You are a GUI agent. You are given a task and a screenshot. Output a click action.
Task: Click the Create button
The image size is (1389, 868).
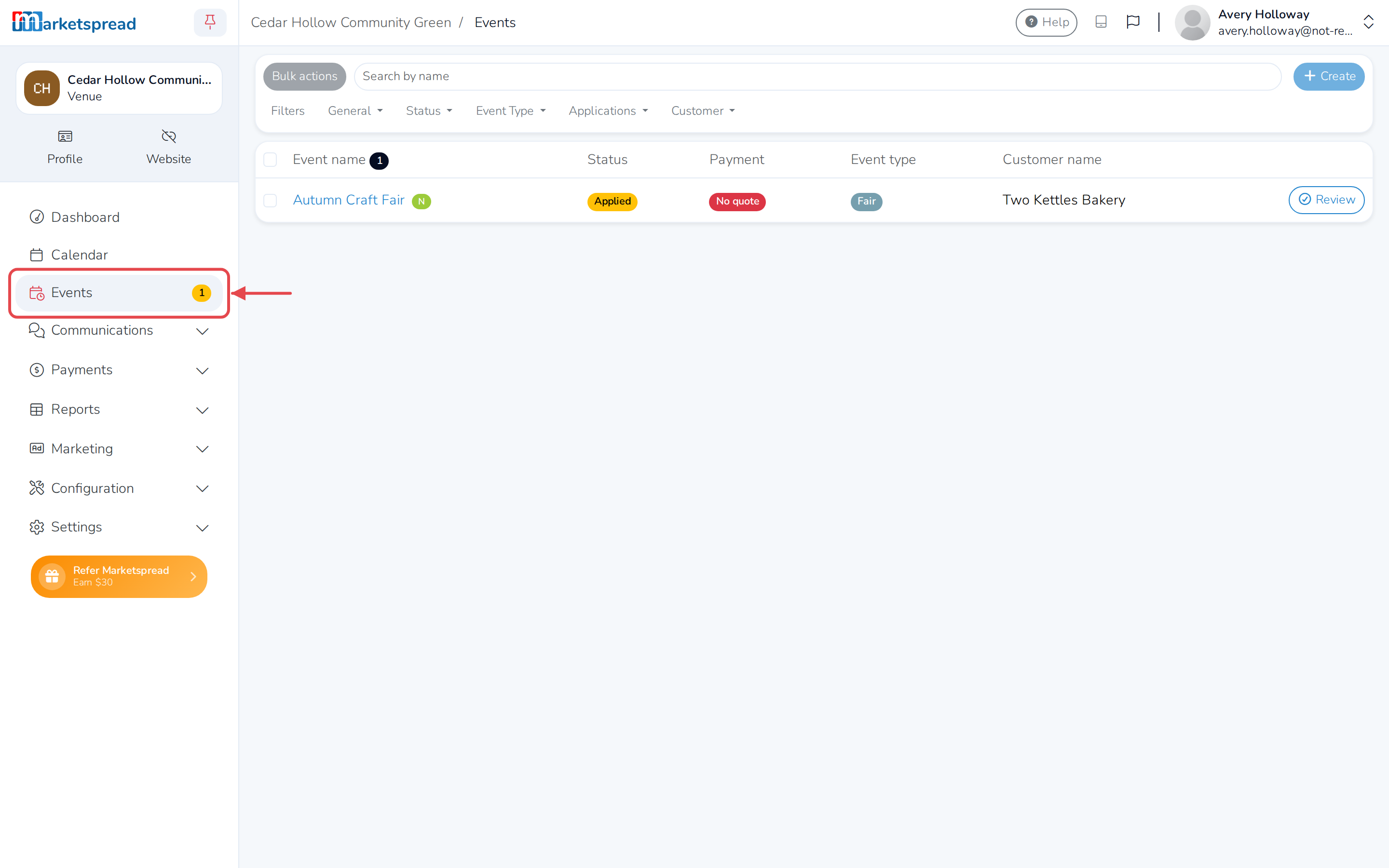click(x=1329, y=76)
